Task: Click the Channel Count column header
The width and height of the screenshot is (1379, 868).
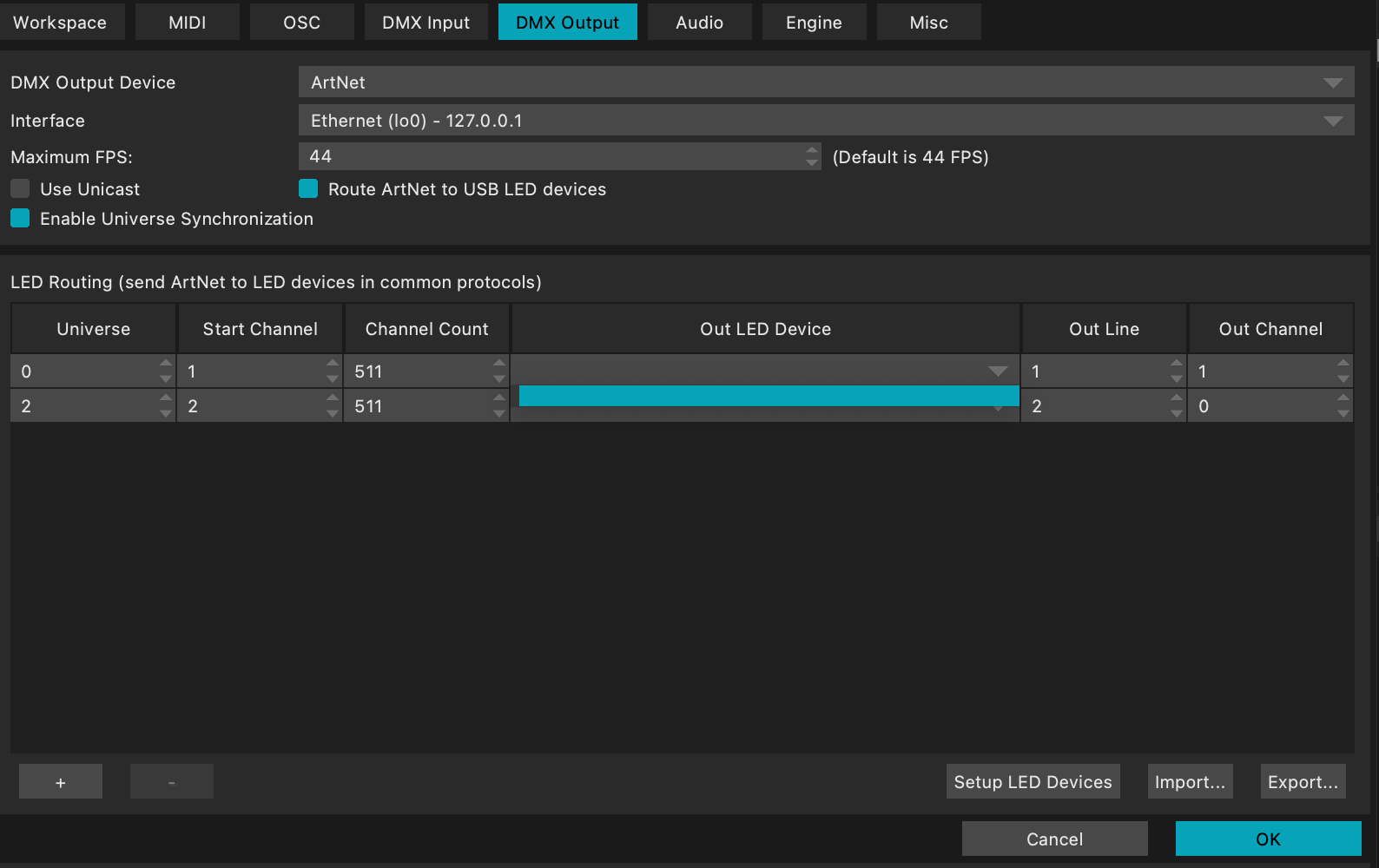Action: pos(426,329)
